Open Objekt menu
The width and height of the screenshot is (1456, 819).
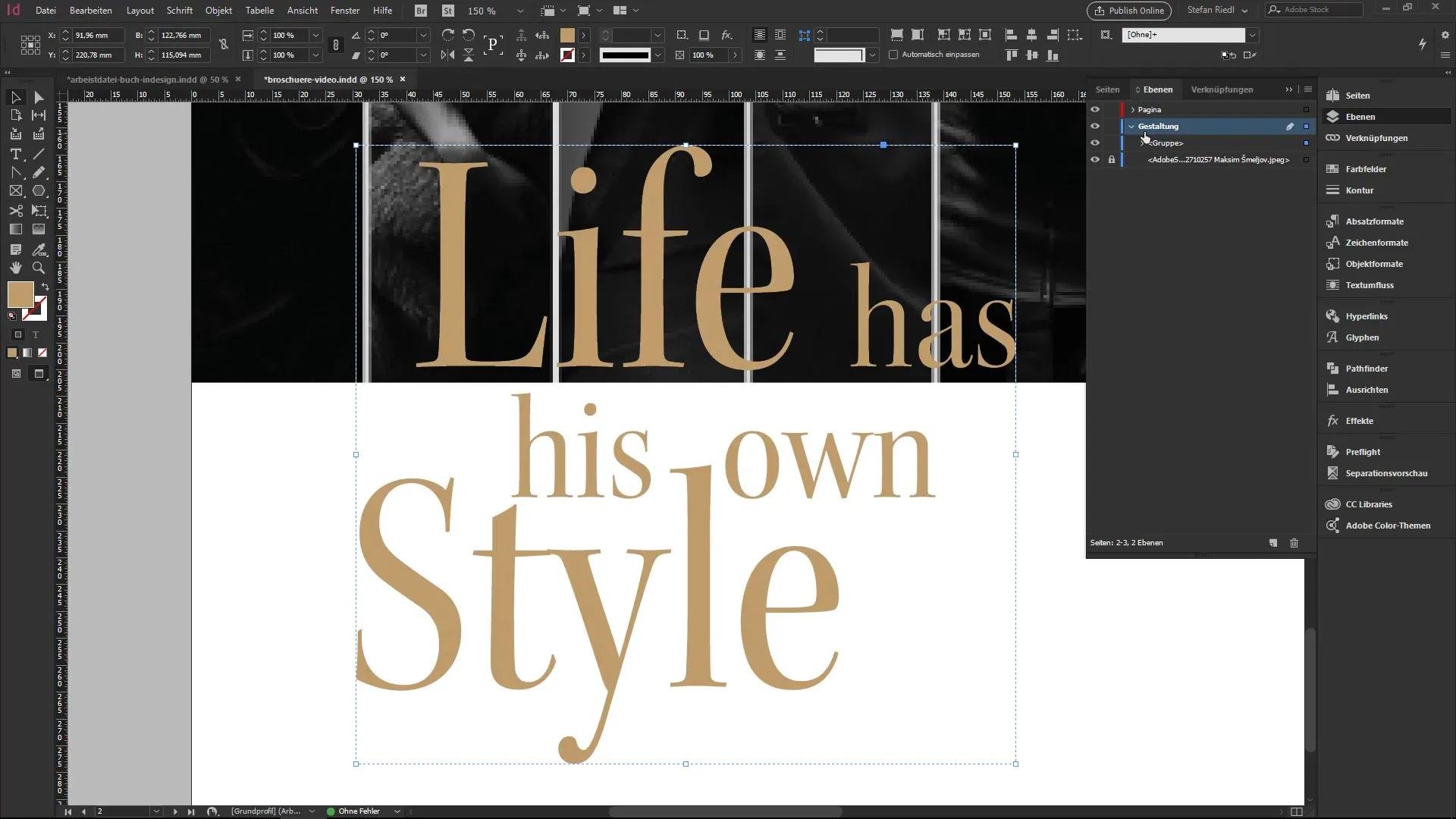(218, 11)
